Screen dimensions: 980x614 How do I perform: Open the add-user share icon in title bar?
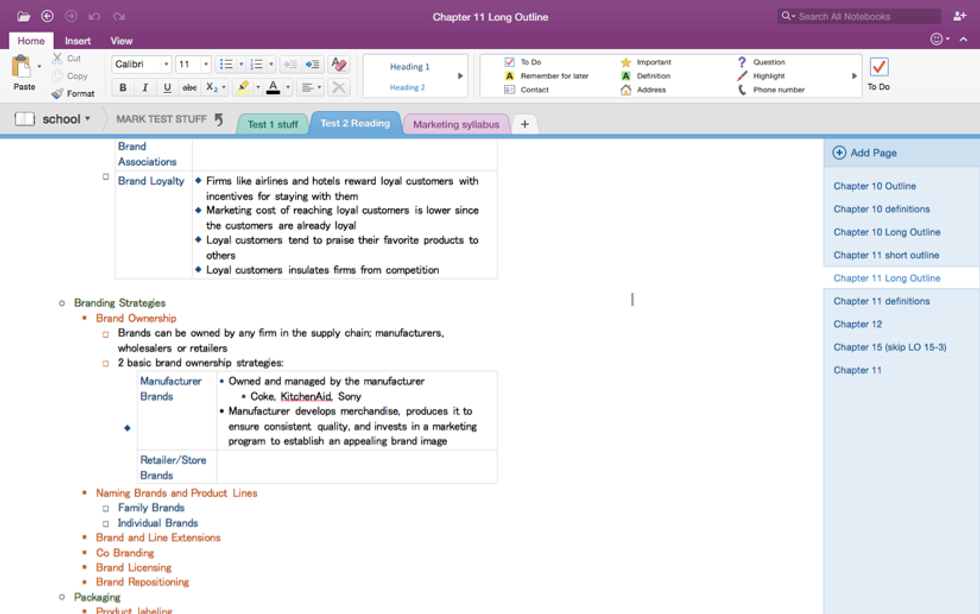[x=962, y=16]
